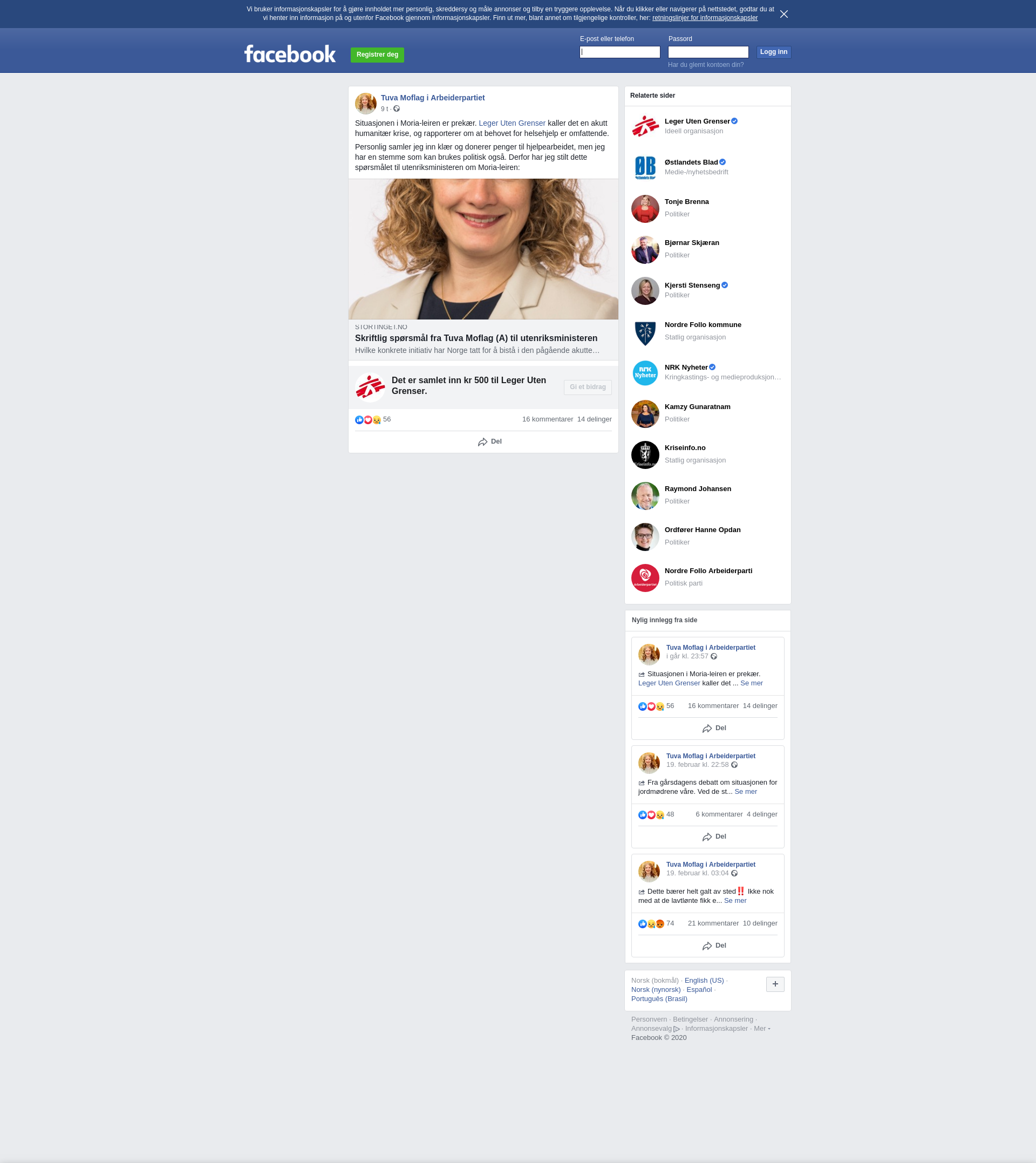The height and width of the screenshot is (1163, 1036).
Task: Click the Del share button on main post
Action: tap(489, 442)
